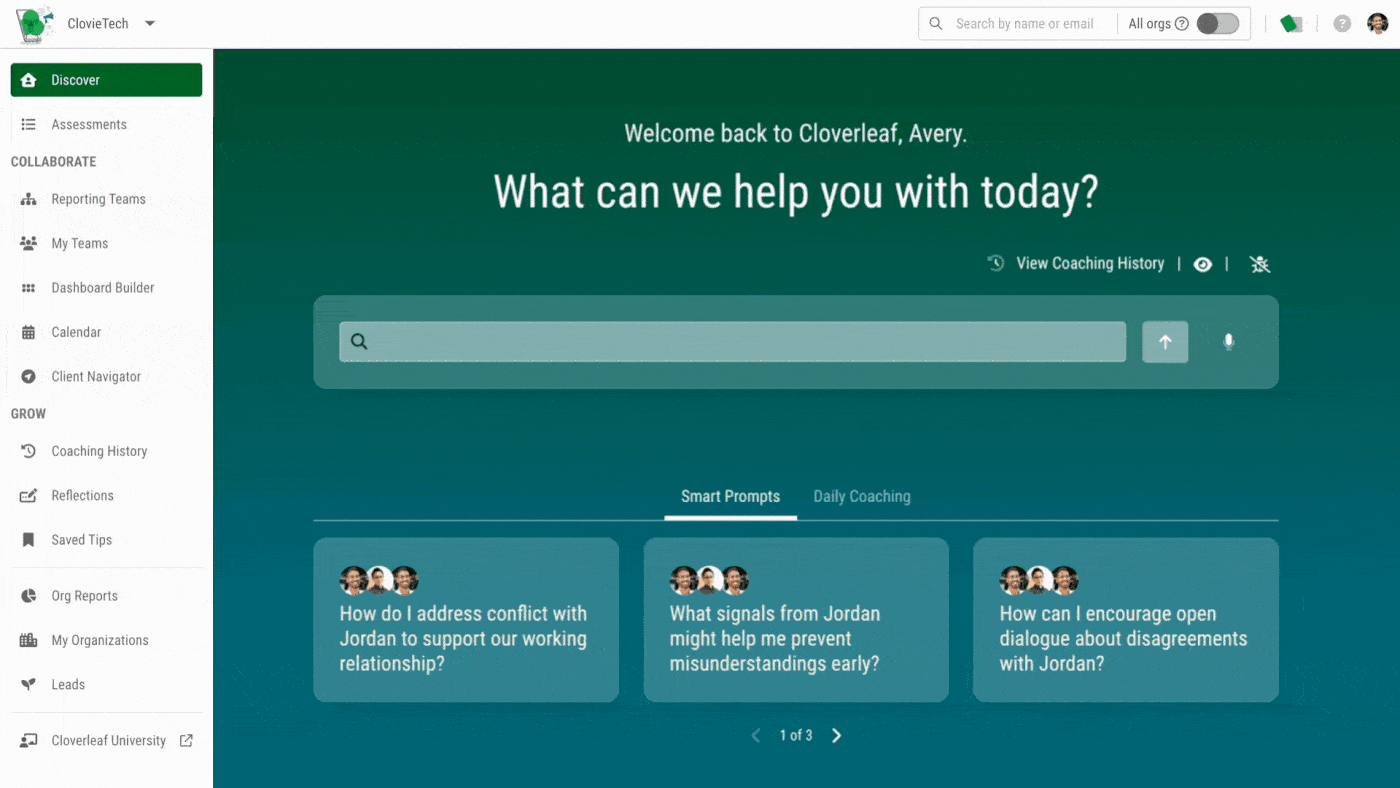Toggle the eye visibility icon
The width and height of the screenshot is (1400, 788).
pos(1203,264)
